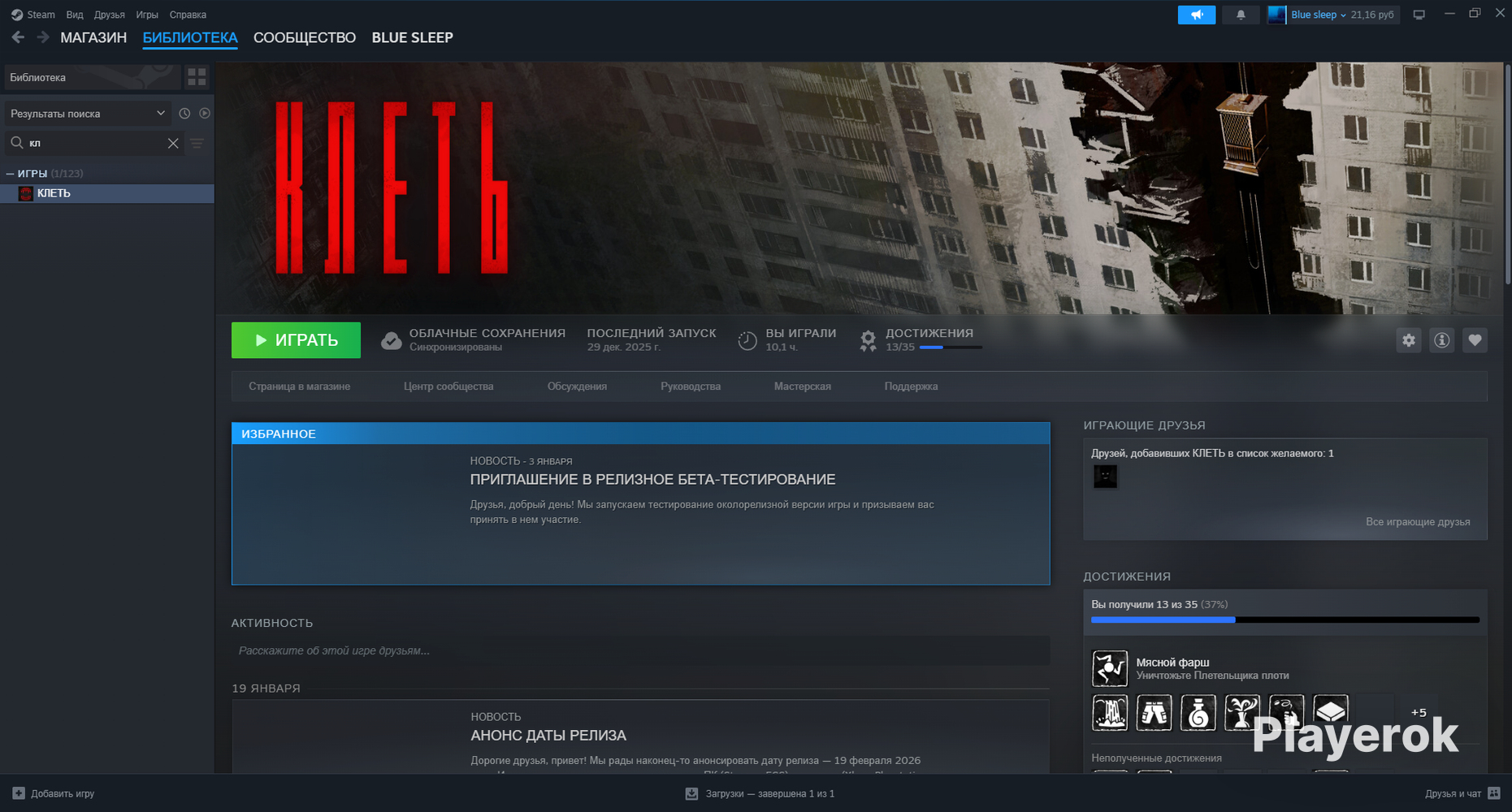
Task: Open the Blue sleep account dropdown
Action: coord(1317,15)
